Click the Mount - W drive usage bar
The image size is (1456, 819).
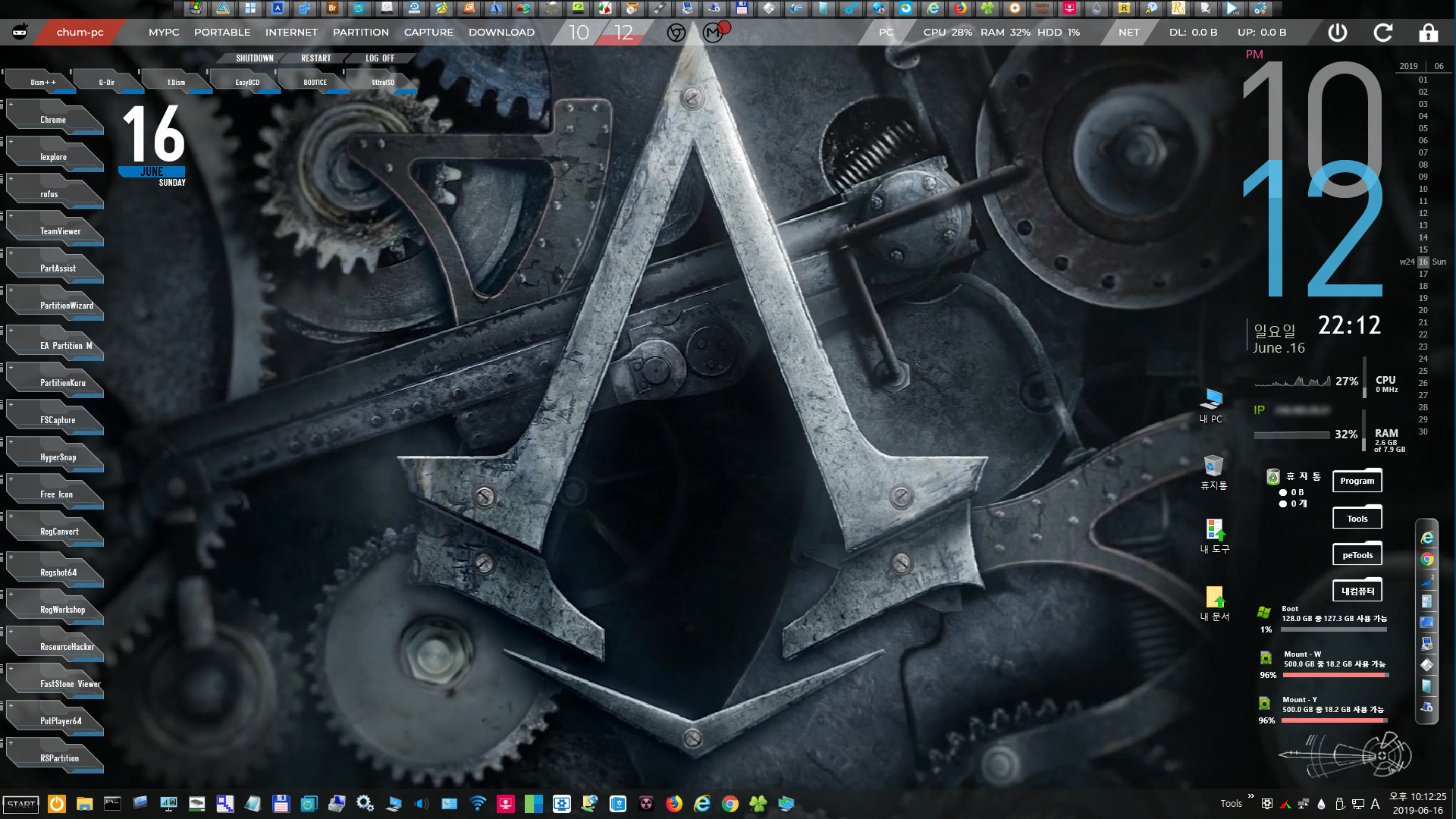pos(1336,675)
